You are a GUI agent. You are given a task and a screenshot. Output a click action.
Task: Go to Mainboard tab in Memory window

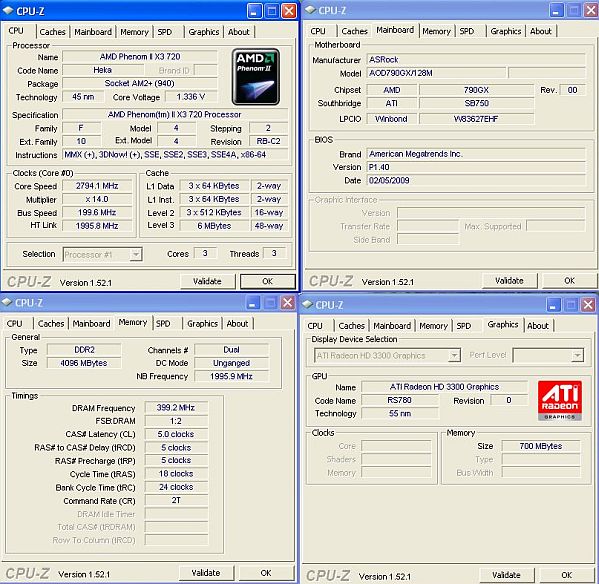coord(92,324)
